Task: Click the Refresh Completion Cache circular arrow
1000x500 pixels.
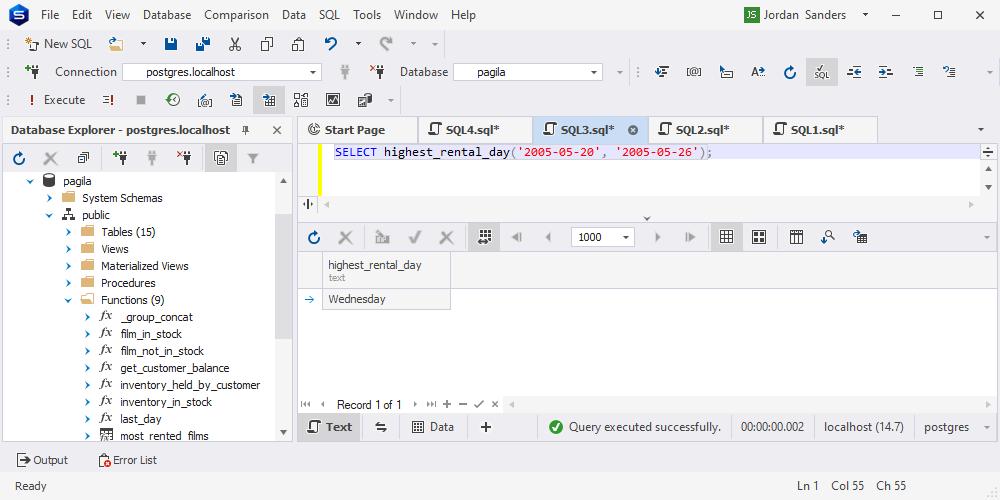Action: [790, 72]
